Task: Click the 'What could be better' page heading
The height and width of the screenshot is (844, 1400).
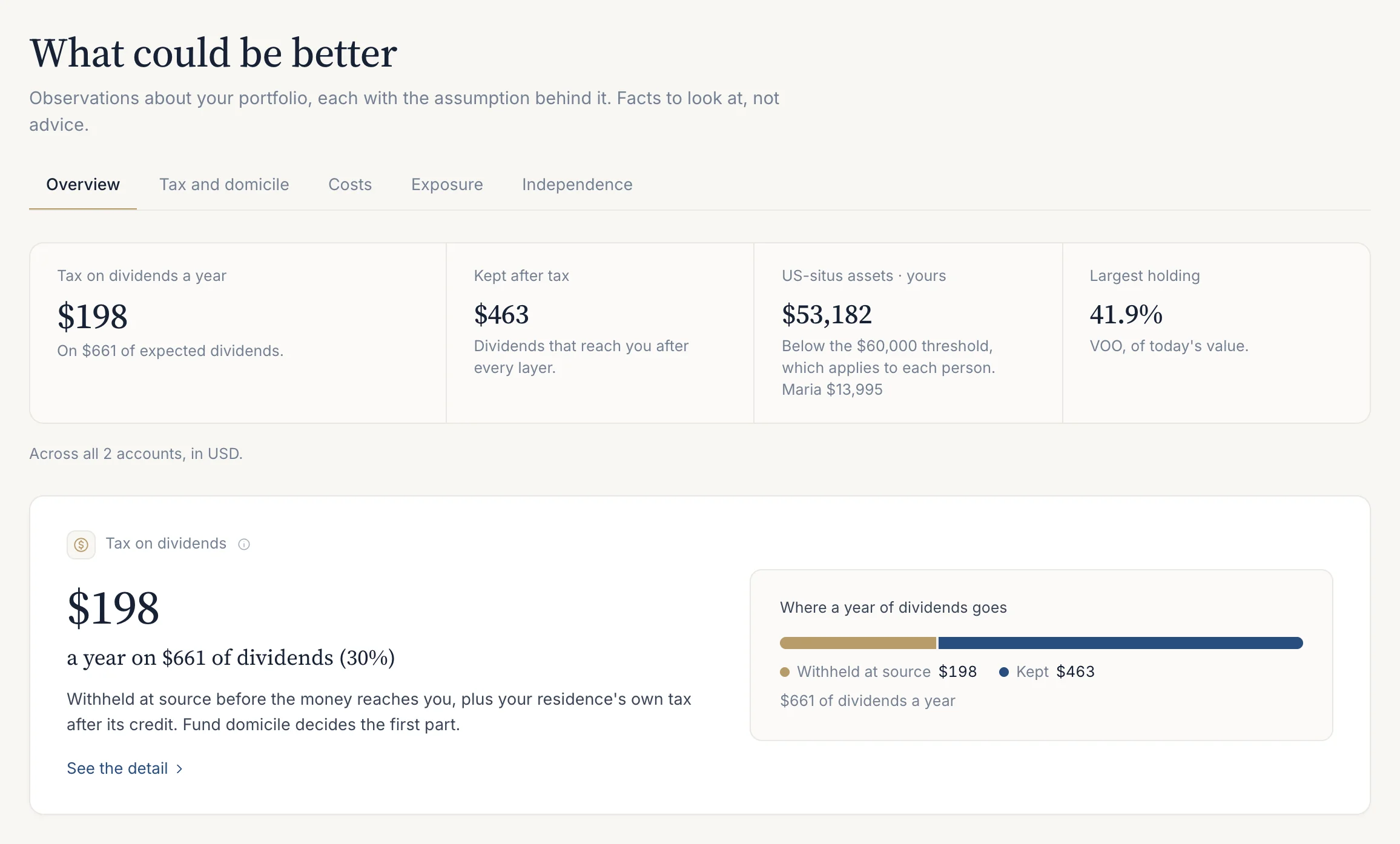Action: tap(213, 53)
